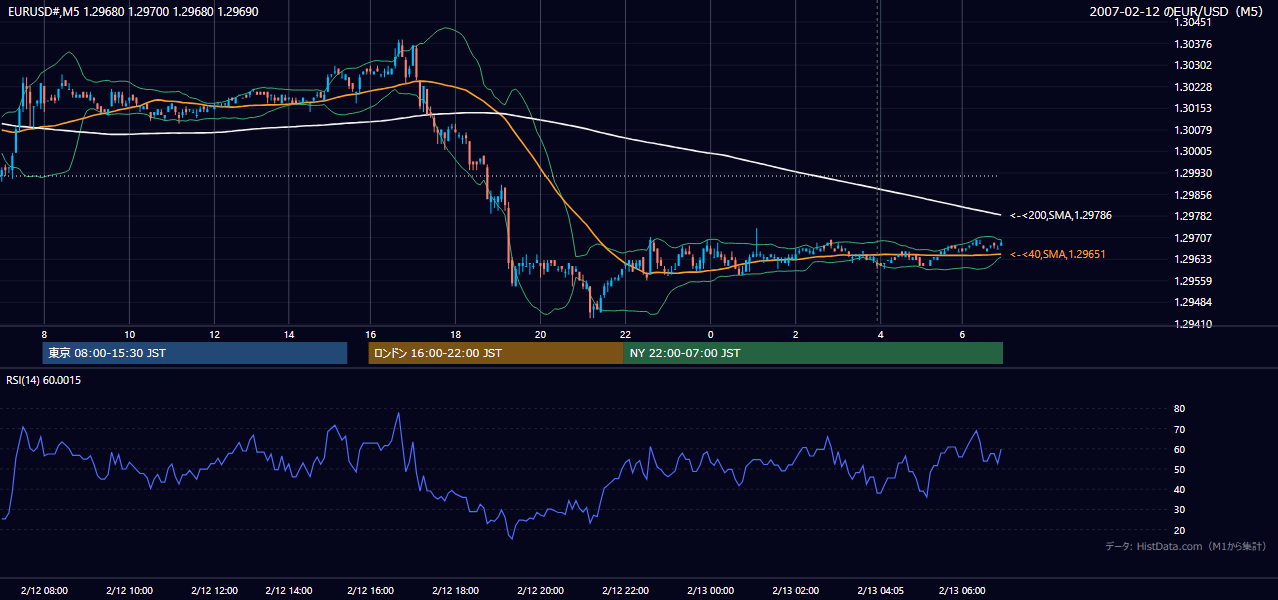Select RSI axis level 70

click(1179, 429)
